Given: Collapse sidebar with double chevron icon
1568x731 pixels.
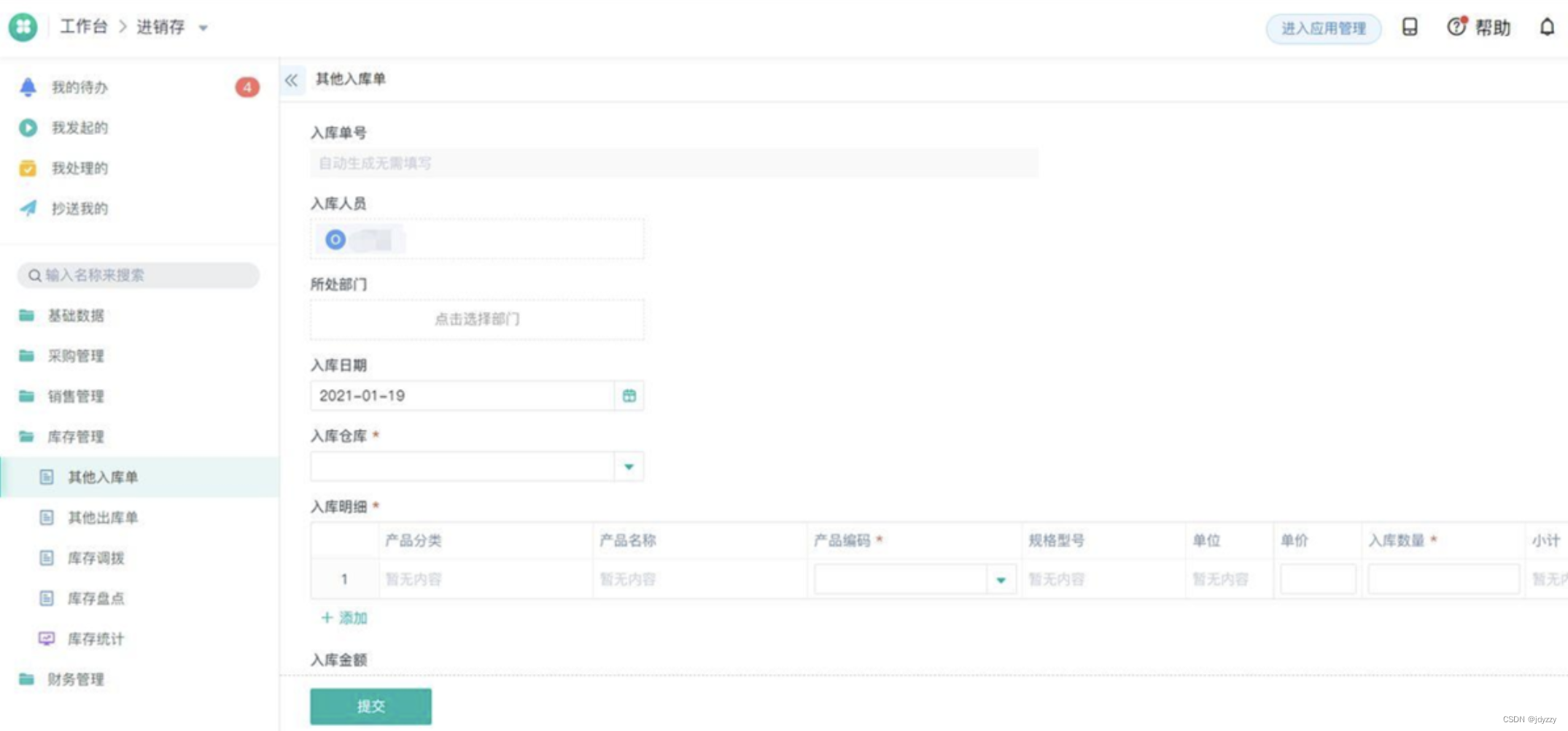Looking at the screenshot, I should click(x=292, y=80).
